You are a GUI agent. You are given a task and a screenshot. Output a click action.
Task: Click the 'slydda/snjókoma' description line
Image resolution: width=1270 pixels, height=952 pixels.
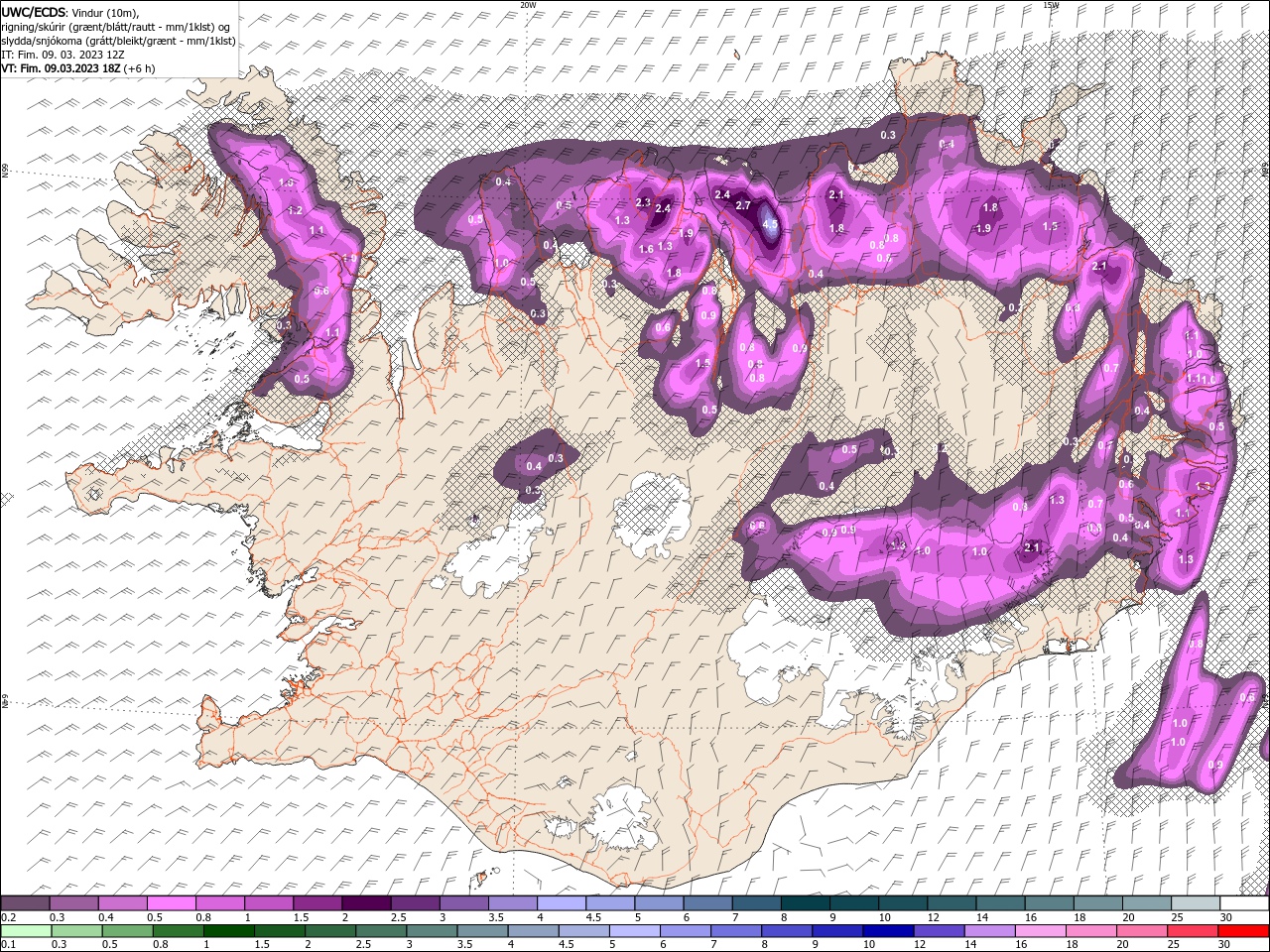coord(118,41)
